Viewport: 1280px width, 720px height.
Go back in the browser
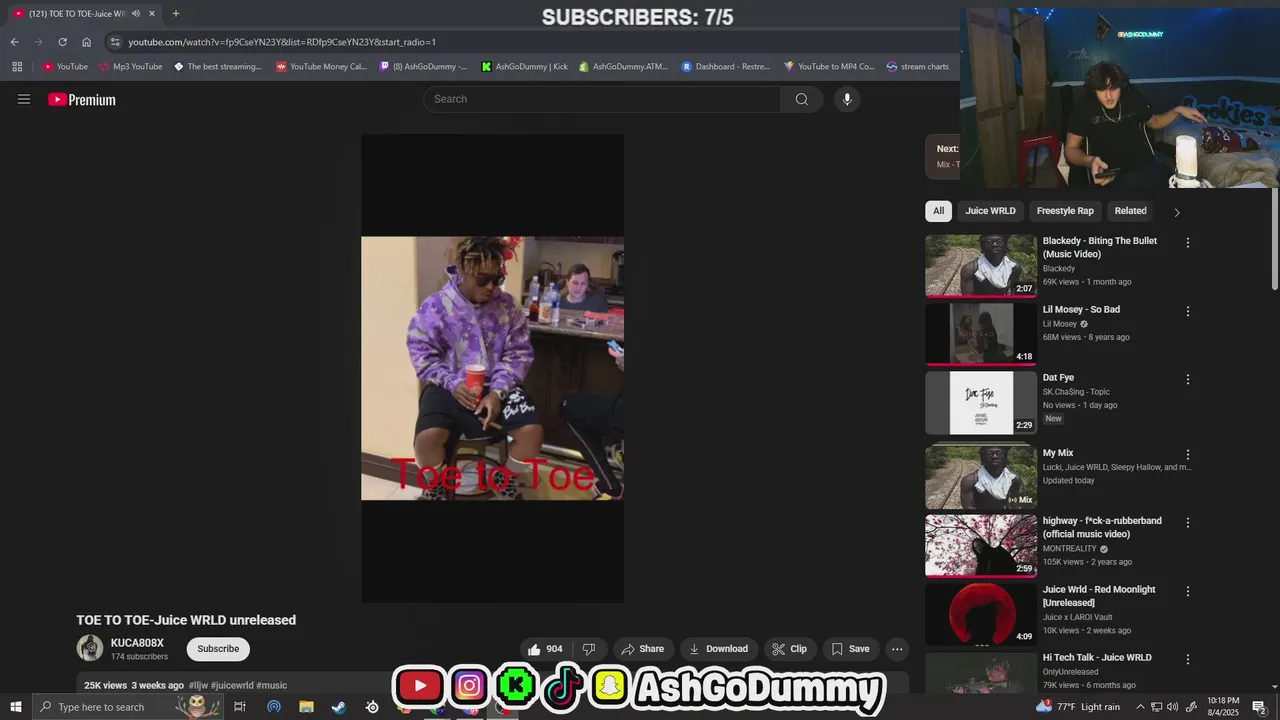click(14, 42)
